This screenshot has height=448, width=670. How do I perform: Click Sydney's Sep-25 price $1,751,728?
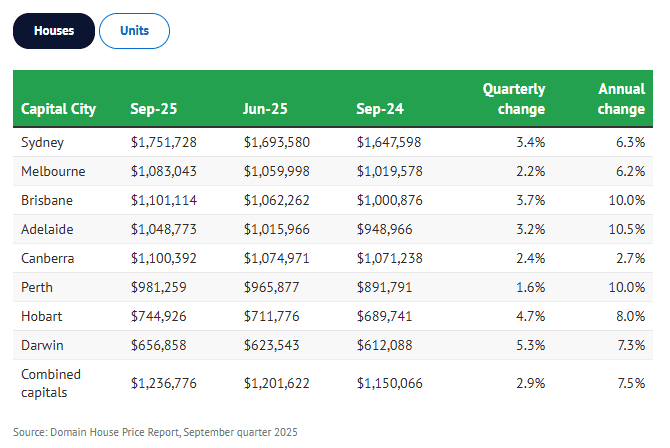coord(164,142)
